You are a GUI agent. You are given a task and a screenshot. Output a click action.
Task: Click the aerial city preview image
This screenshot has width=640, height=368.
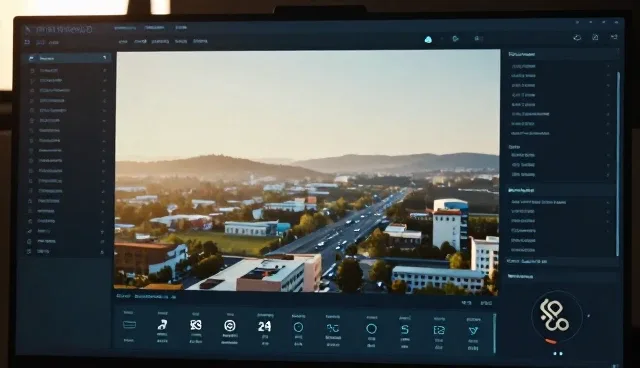tap(307, 171)
